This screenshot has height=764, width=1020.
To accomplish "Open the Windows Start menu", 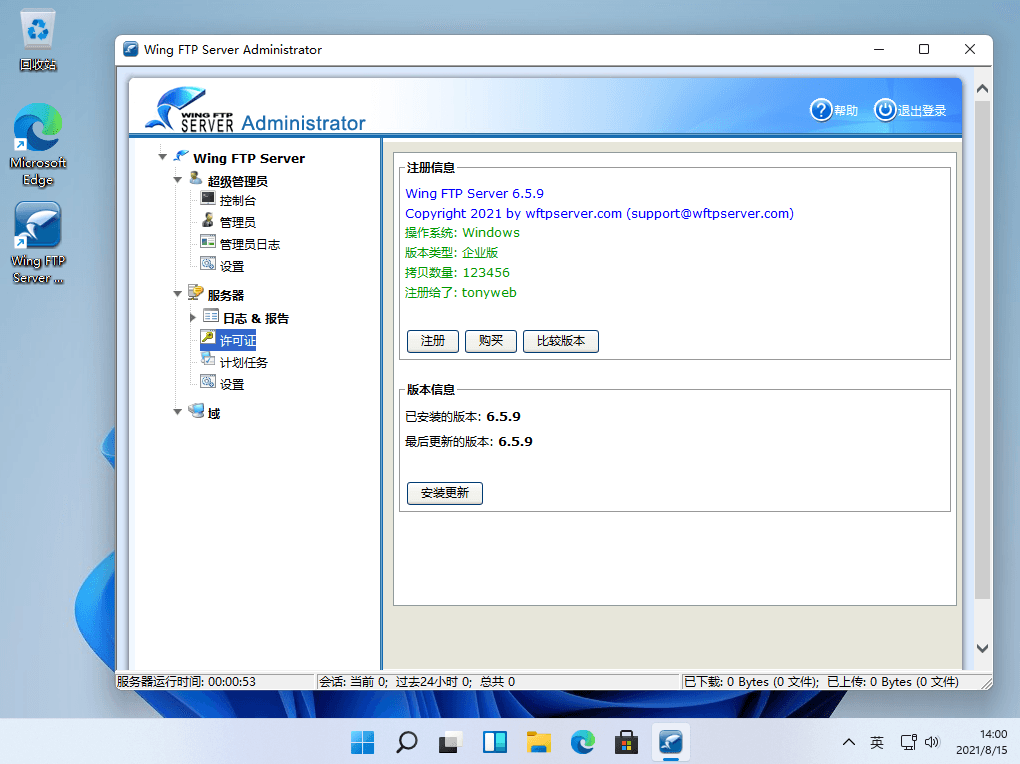I will pyautogui.click(x=362, y=742).
